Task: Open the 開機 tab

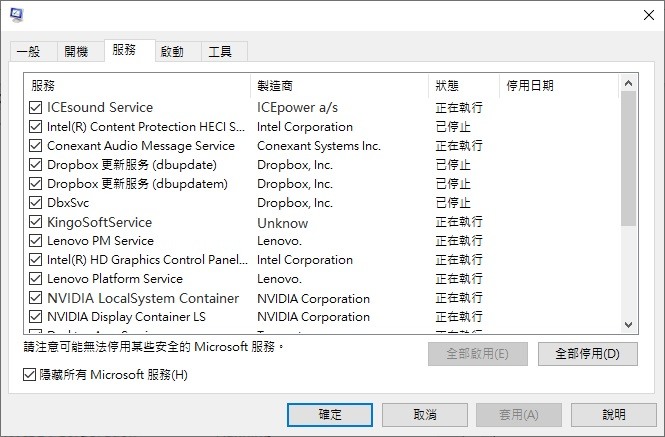Action: pyautogui.click(x=76, y=51)
